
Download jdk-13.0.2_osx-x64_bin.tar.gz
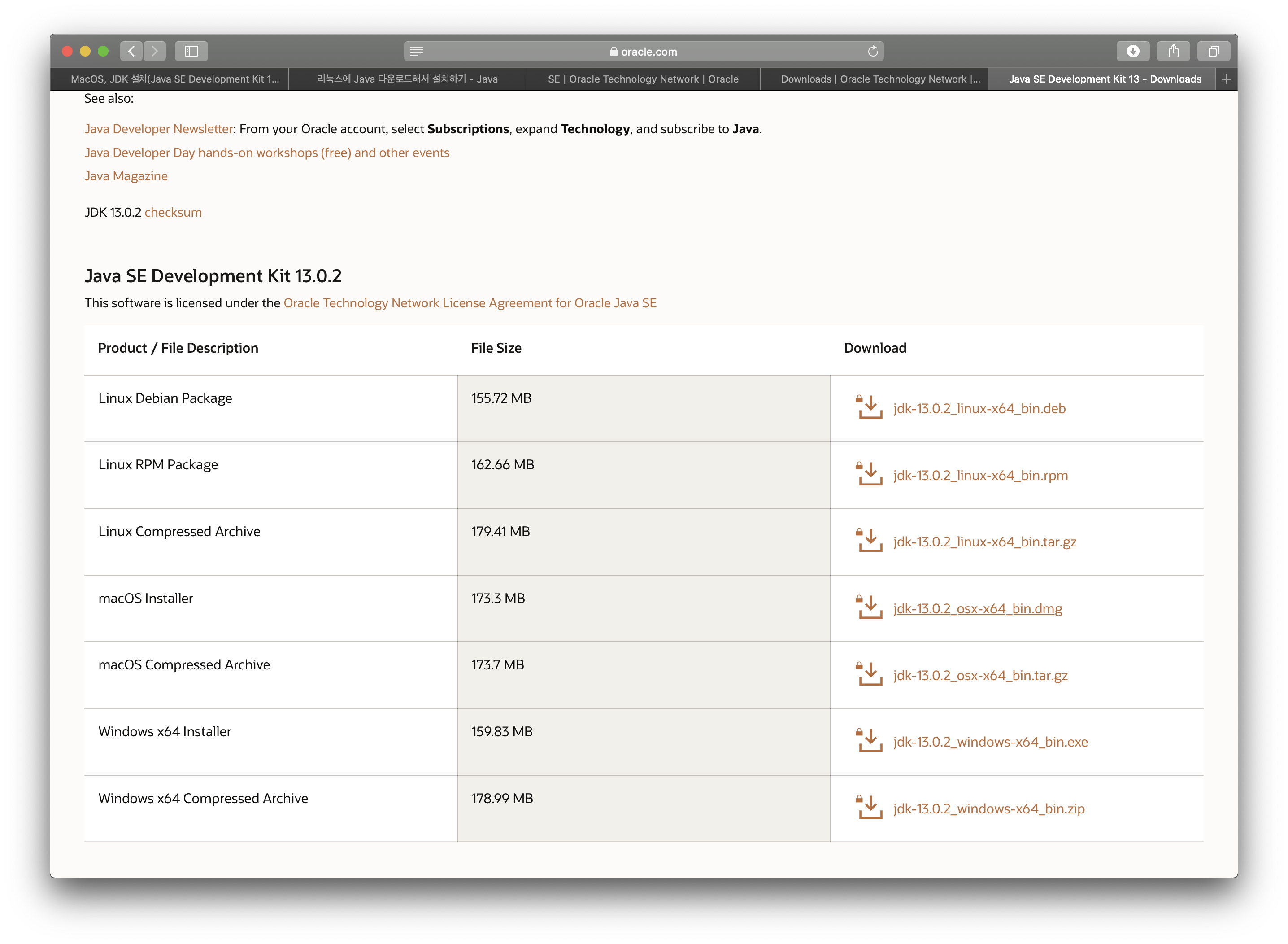(x=980, y=675)
